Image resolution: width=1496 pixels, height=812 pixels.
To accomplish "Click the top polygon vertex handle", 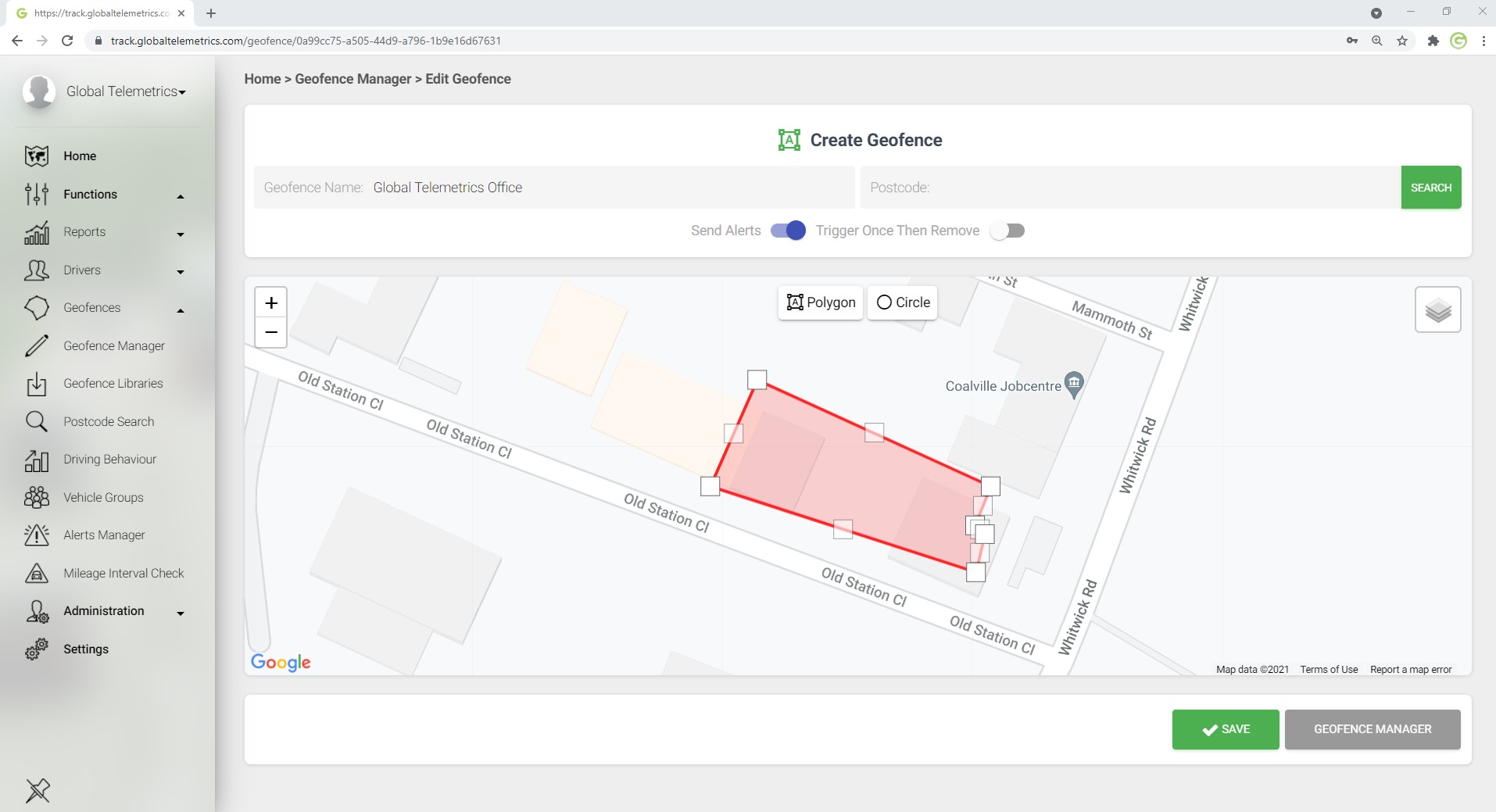I will coord(757,380).
